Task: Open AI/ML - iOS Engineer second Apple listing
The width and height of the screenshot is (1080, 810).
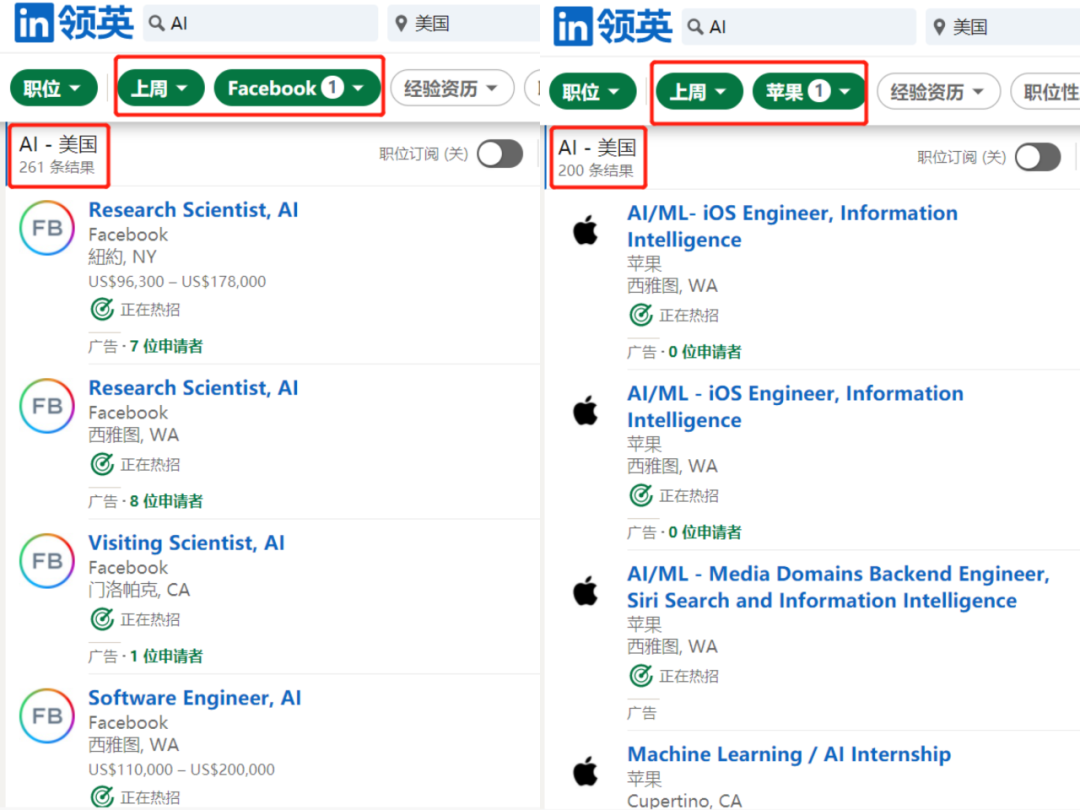Action: pyautogui.click(x=795, y=406)
